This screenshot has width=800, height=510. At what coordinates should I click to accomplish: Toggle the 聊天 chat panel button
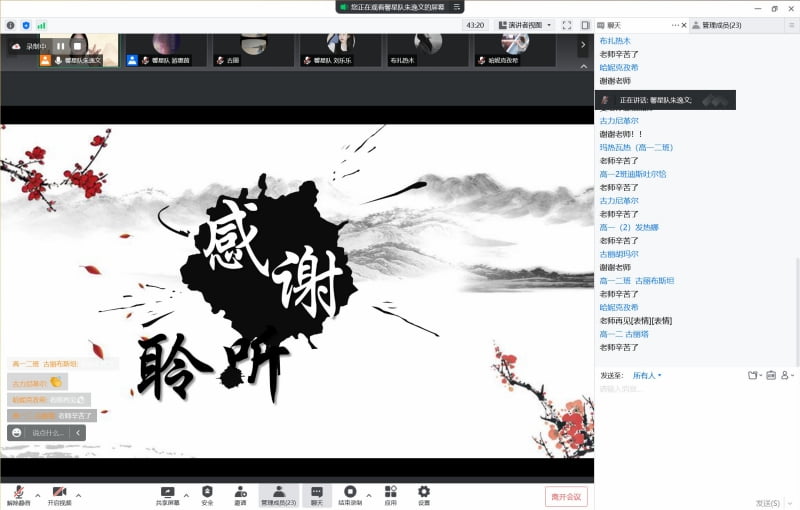pyautogui.click(x=316, y=491)
